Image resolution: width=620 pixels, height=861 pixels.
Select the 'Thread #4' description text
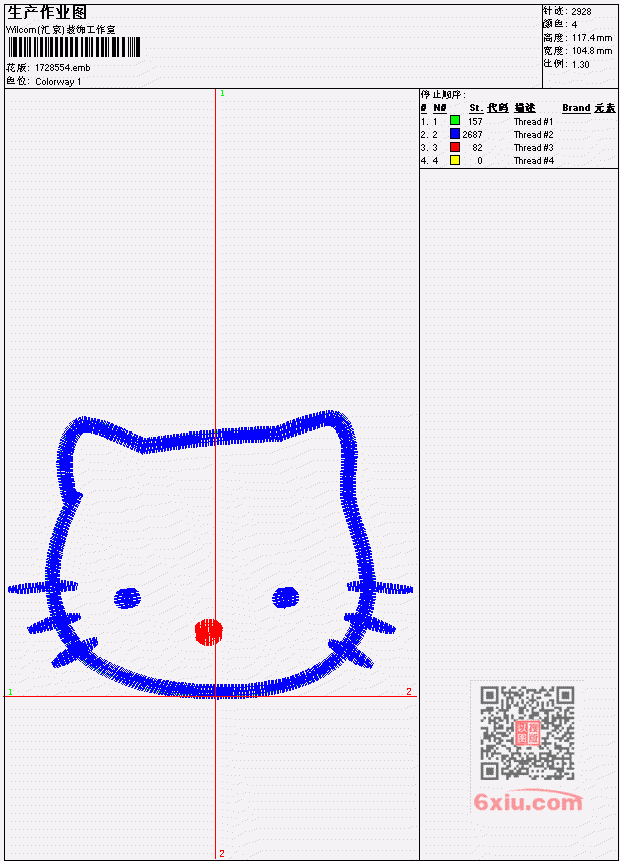533,161
